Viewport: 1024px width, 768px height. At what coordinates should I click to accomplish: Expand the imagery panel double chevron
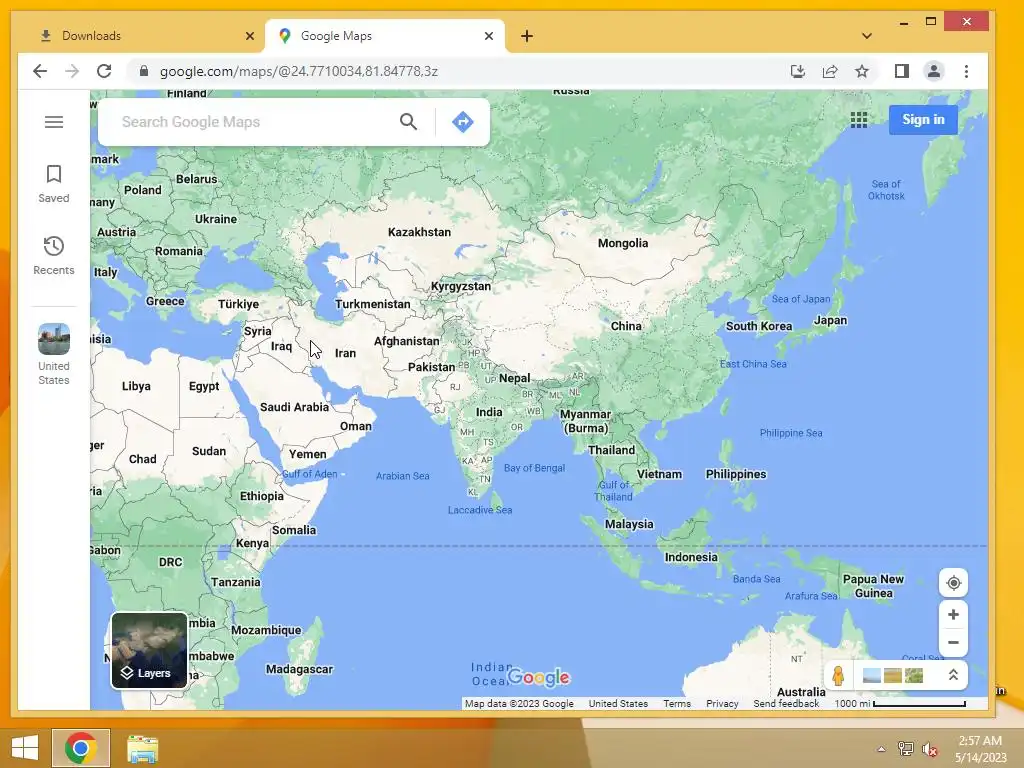pyautogui.click(x=953, y=675)
